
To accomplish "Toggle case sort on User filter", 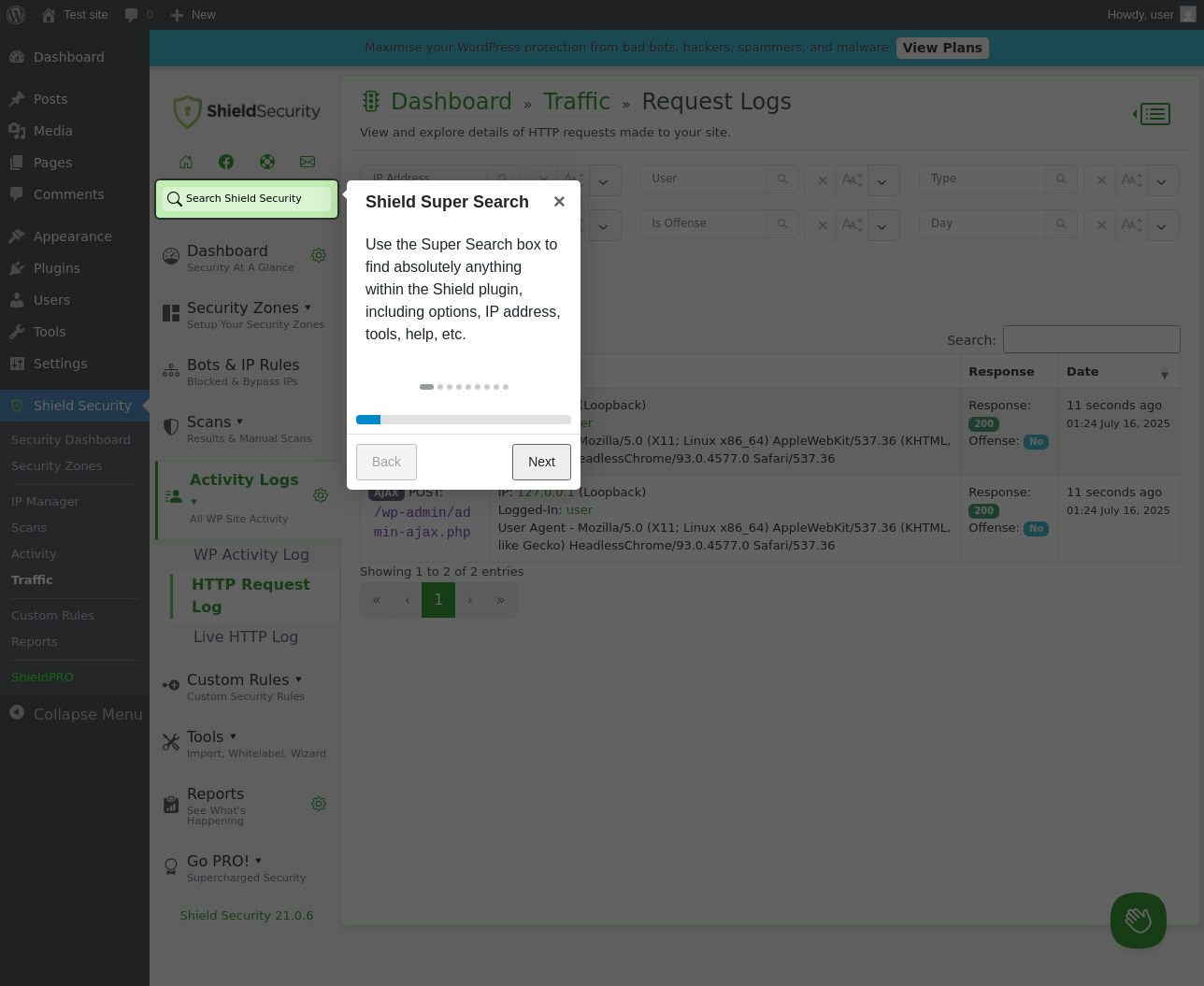I will click(852, 180).
